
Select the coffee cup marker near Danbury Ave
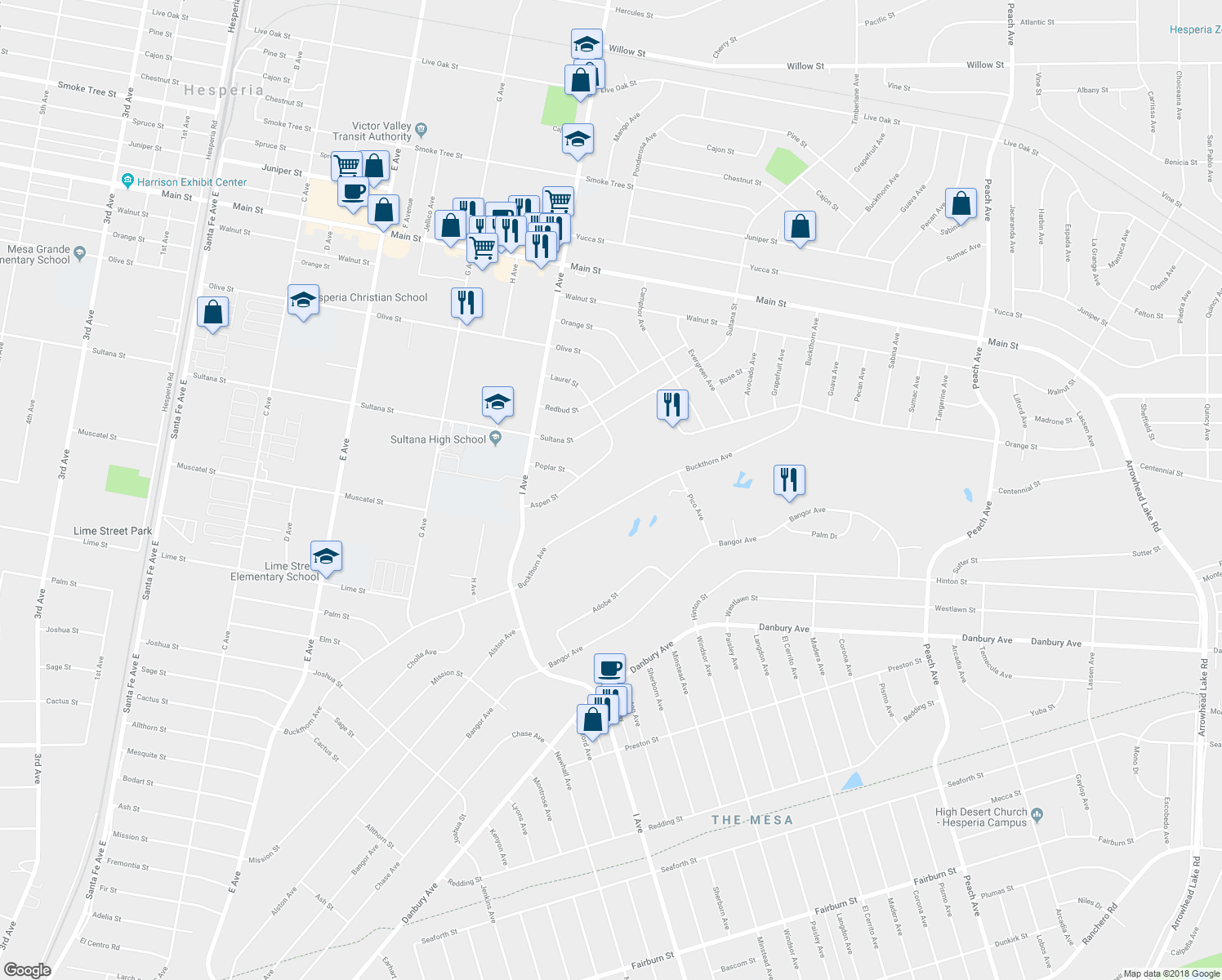(609, 667)
